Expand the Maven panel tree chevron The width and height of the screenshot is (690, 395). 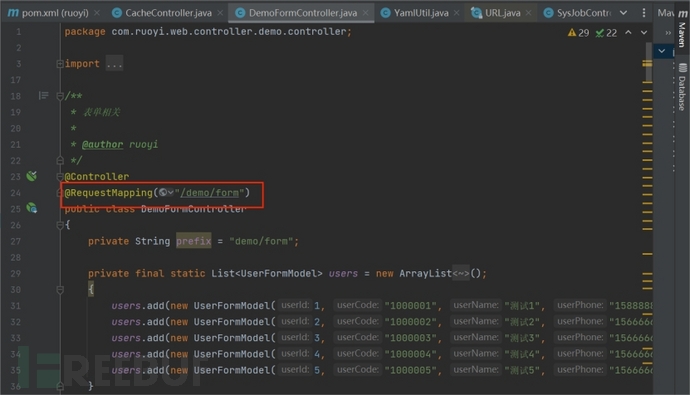tap(662, 51)
